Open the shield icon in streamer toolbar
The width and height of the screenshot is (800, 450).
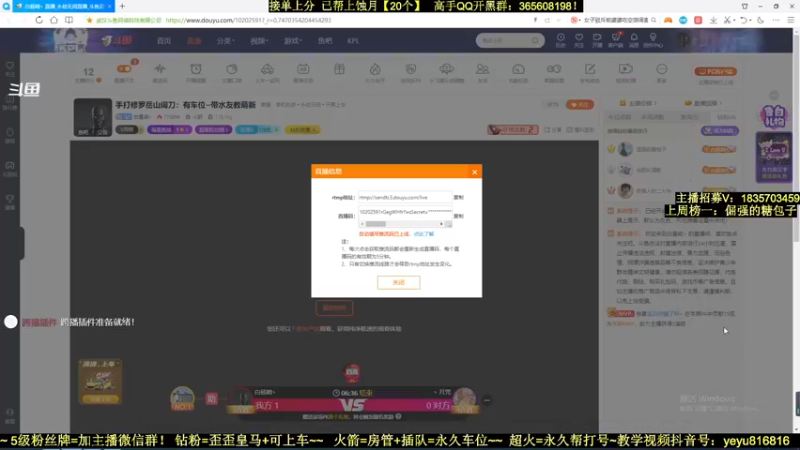coord(411,69)
